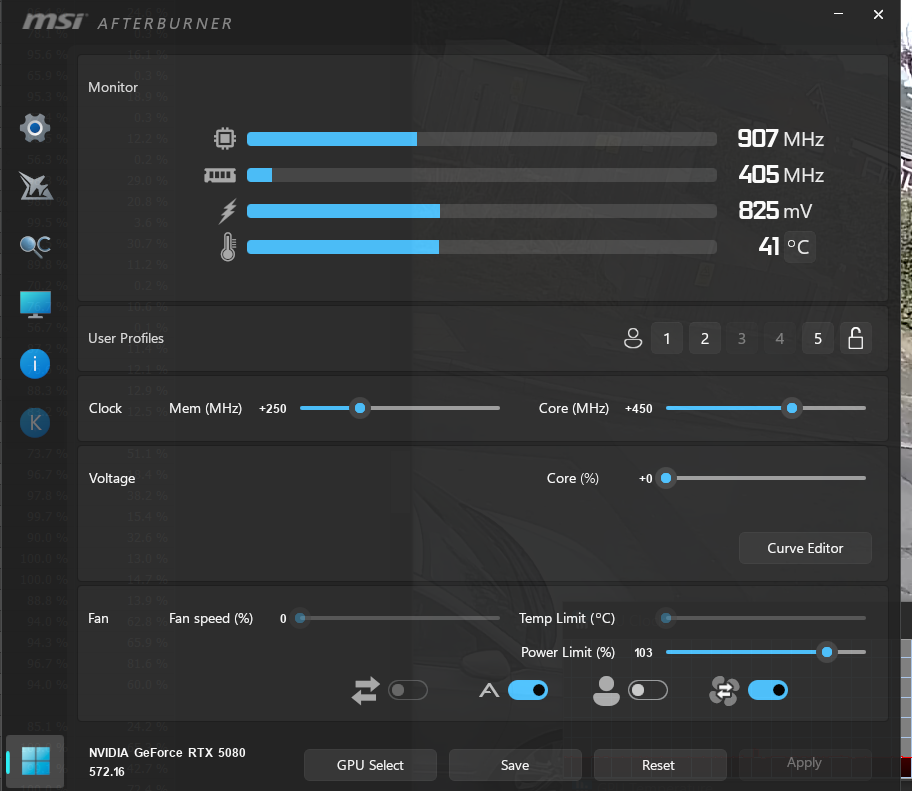The width and height of the screenshot is (912, 791).
Task: Launch OC Scanner magnifier icon in sidebar
Action: [x=35, y=246]
